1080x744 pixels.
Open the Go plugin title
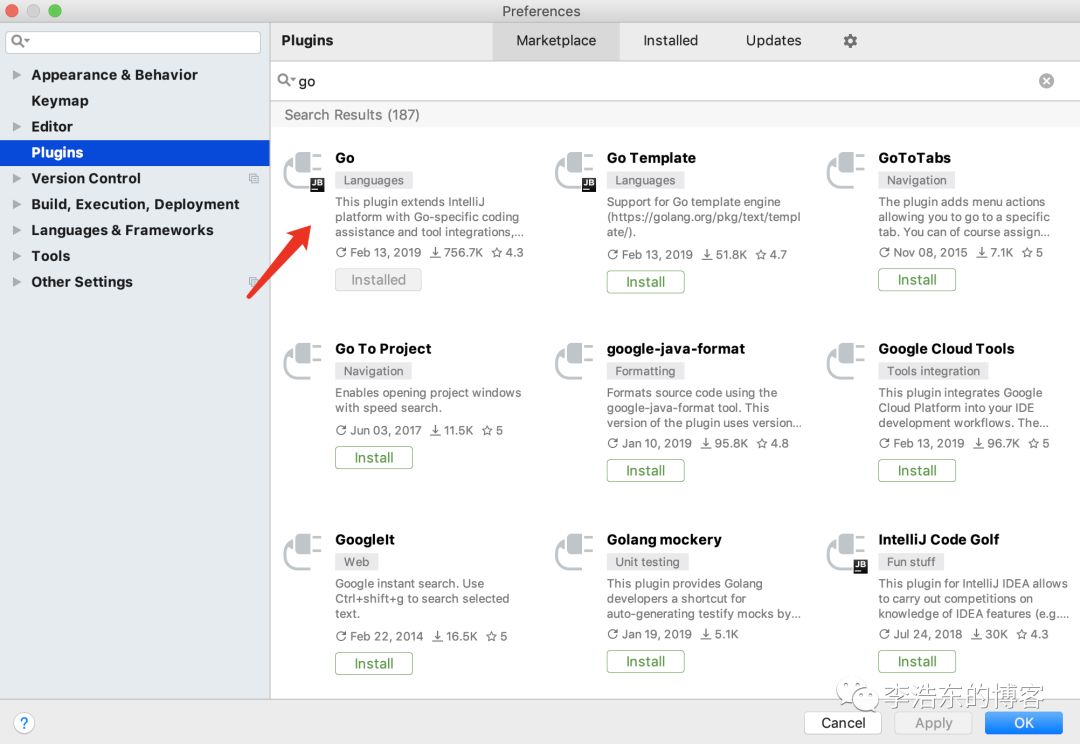pos(344,158)
